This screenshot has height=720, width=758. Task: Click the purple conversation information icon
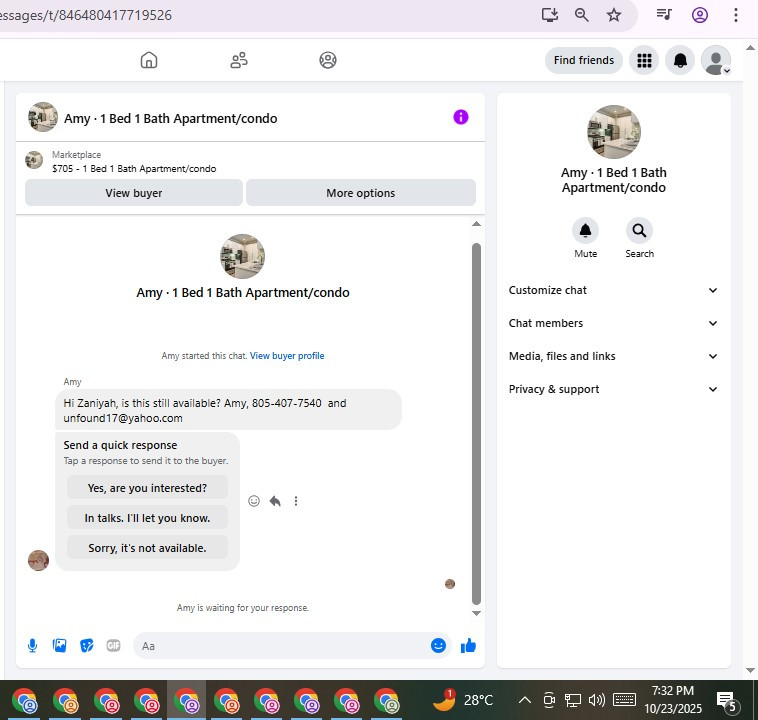click(461, 117)
